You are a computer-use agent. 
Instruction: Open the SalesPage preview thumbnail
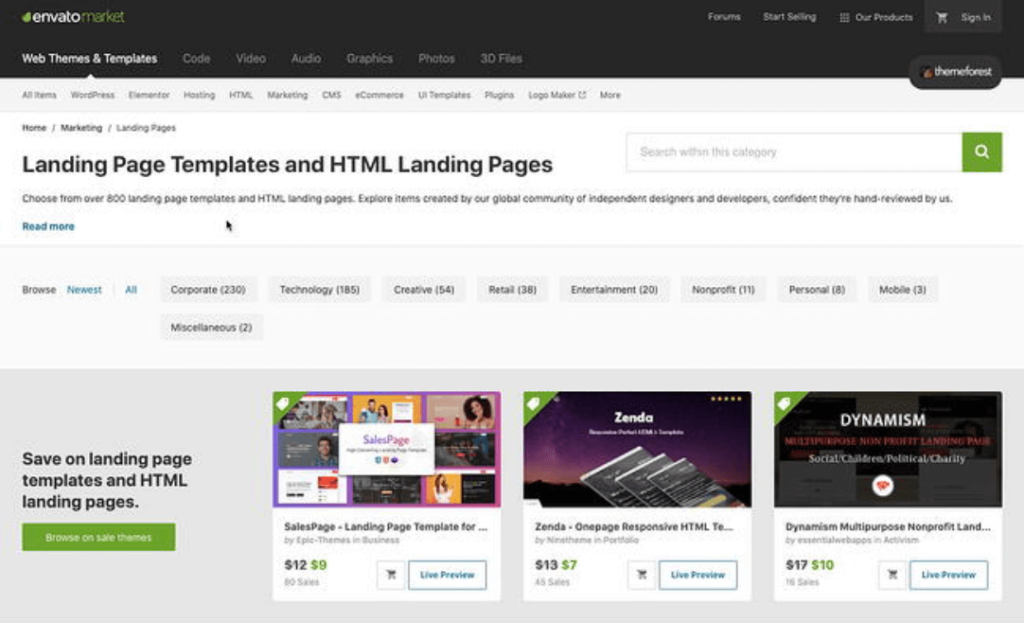[387, 449]
